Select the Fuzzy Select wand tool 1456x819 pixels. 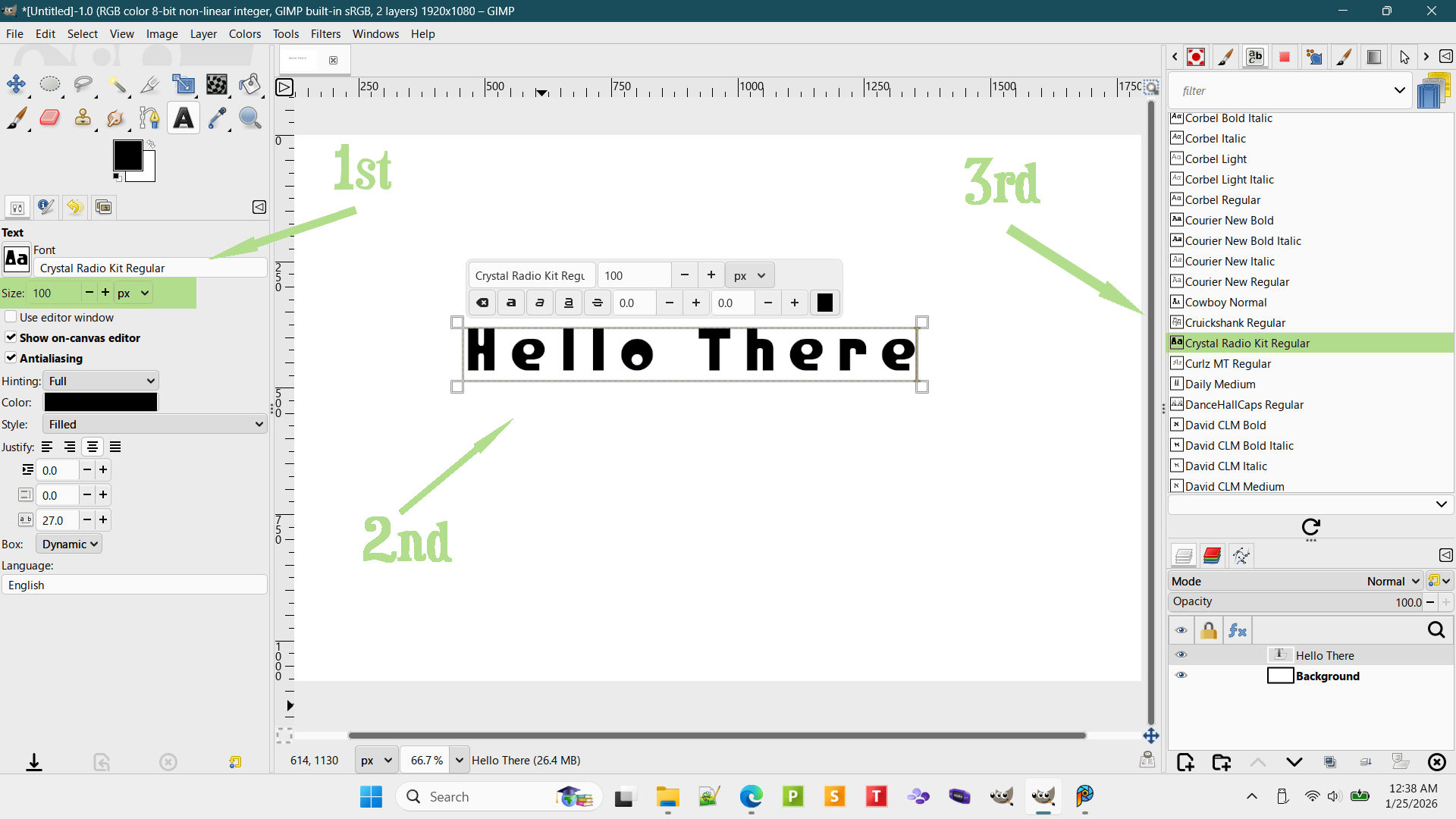pos(117,84)
